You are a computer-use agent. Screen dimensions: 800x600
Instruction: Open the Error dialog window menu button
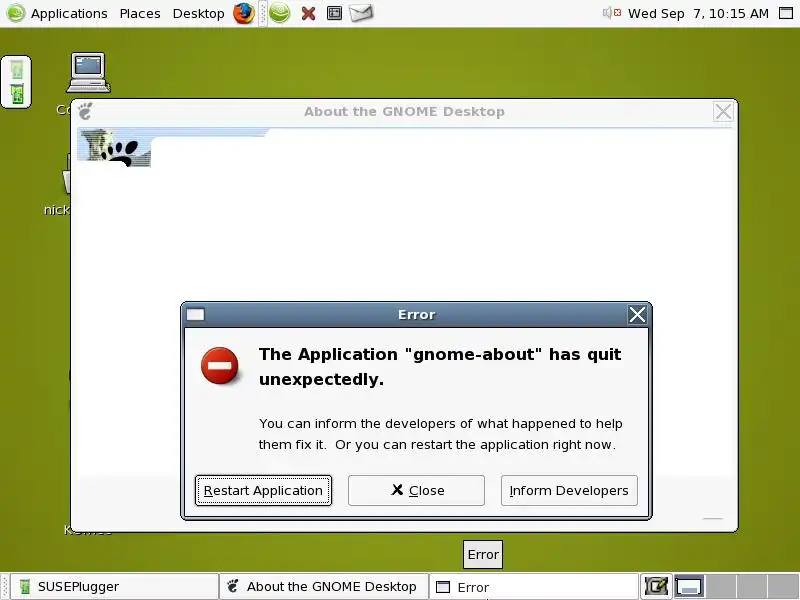tap(195, 314)
